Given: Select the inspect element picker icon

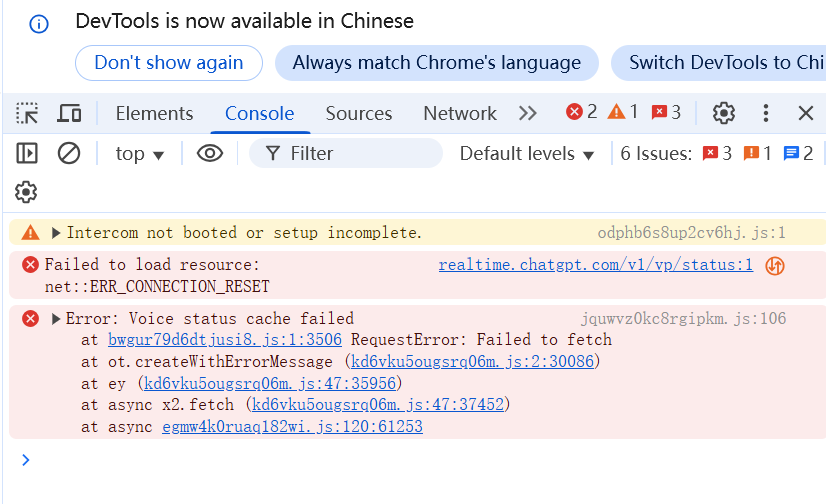Looking at the screenshot, I should (27, 113).
